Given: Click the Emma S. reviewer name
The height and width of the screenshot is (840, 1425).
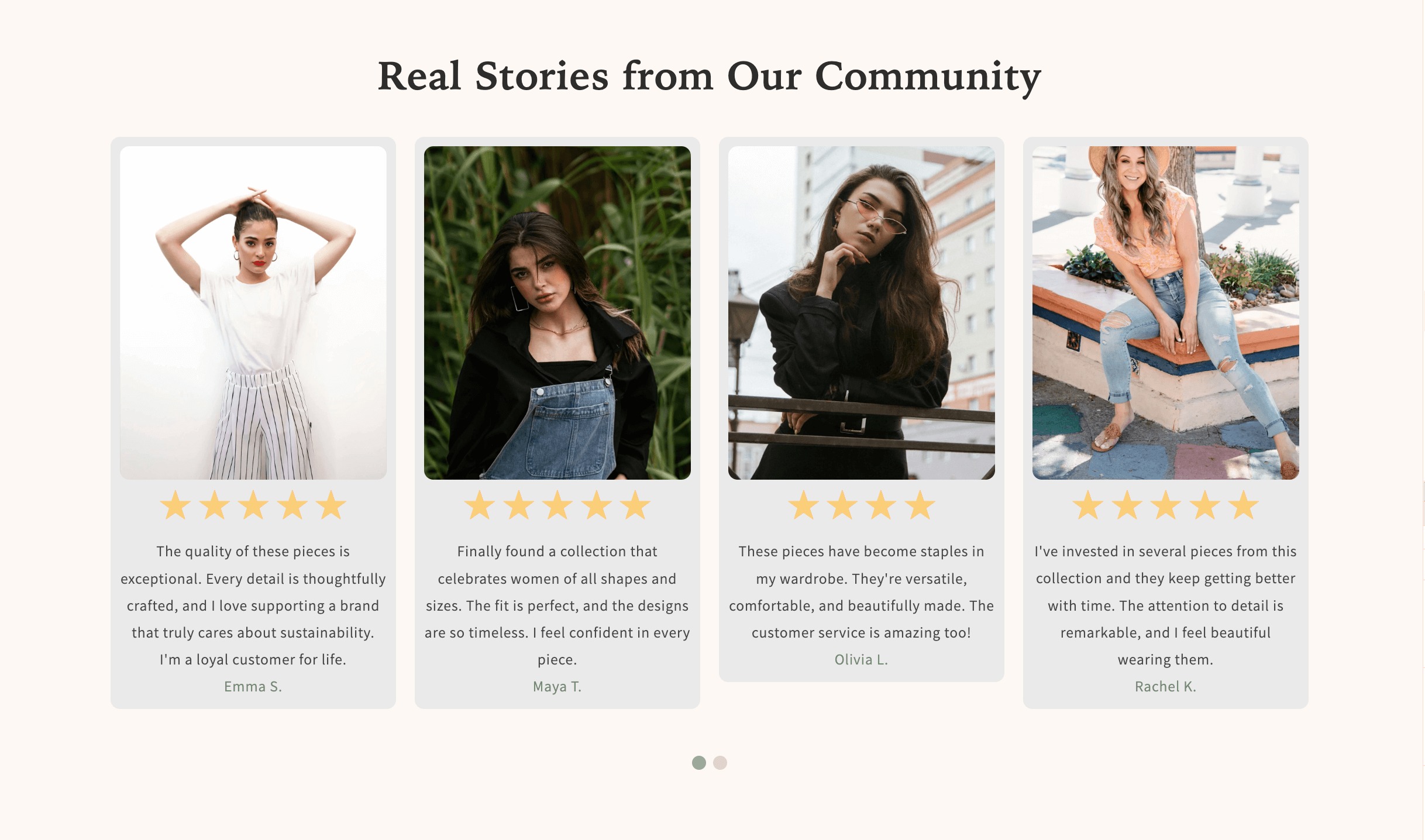Looking at the screenshot, I should click(253, 687).
